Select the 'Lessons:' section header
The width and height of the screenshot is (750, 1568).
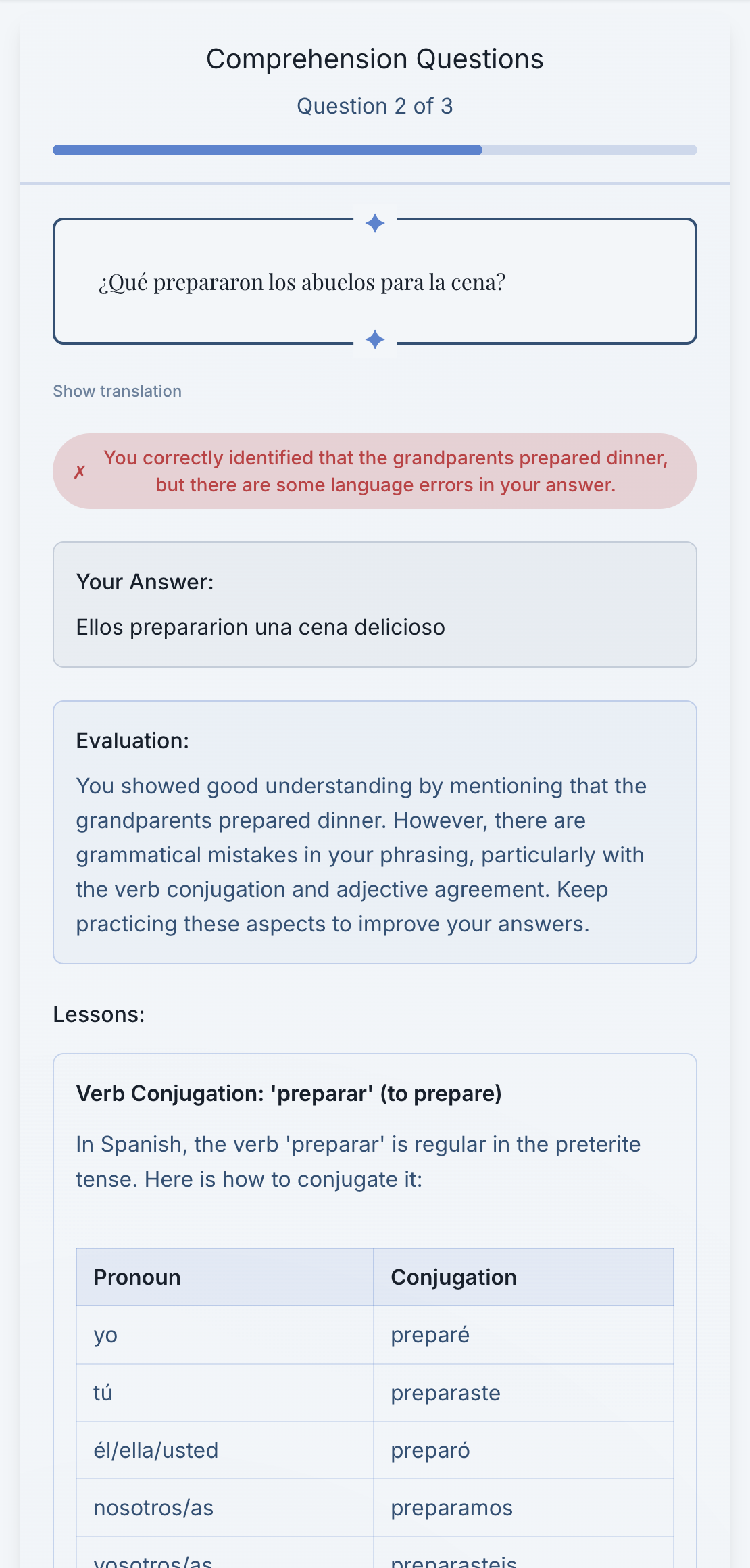(99, 1013)
